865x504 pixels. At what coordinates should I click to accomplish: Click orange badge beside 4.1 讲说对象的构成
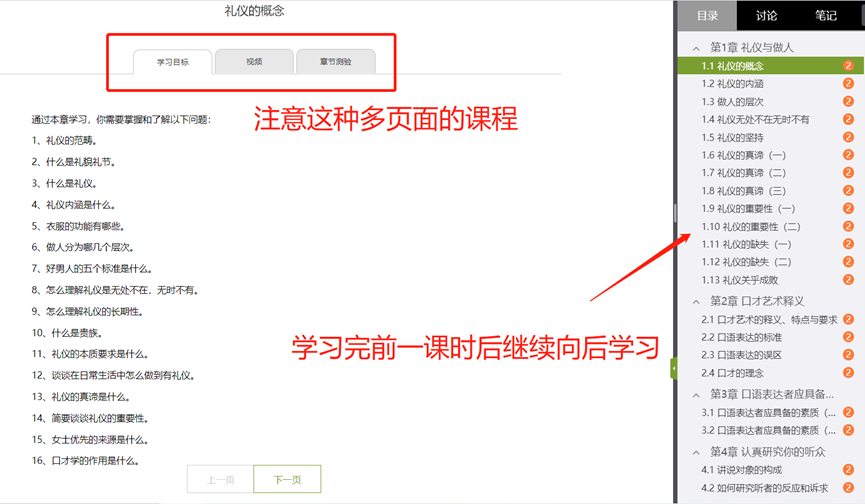point(848,470)
